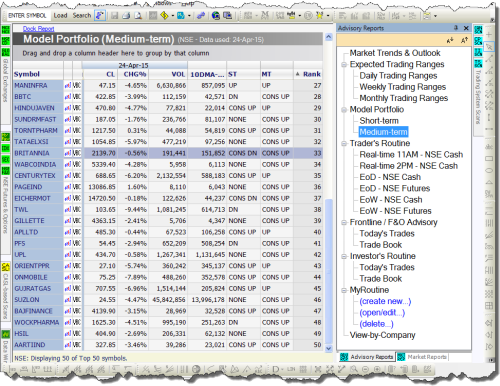The image size is (500, 386).
Task: Click the EICHERMOT symbol cell
Action: click(38, 198)
